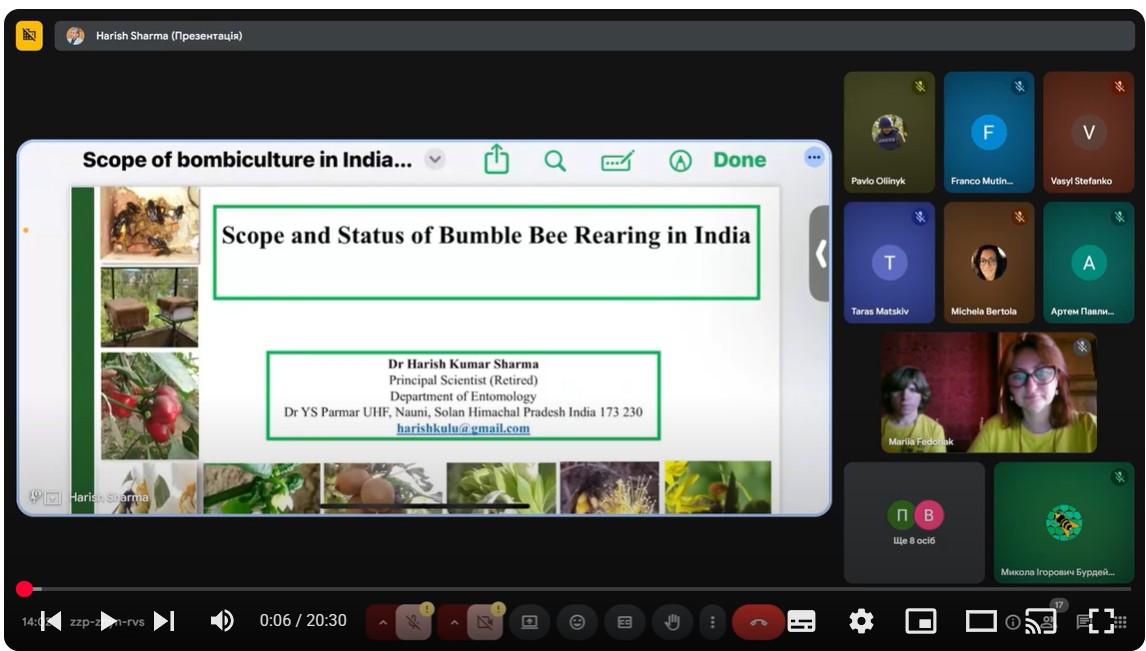Expand the document title dropdown chevron
Viewport: 1146px width, 651px height.
click(435, 159)
